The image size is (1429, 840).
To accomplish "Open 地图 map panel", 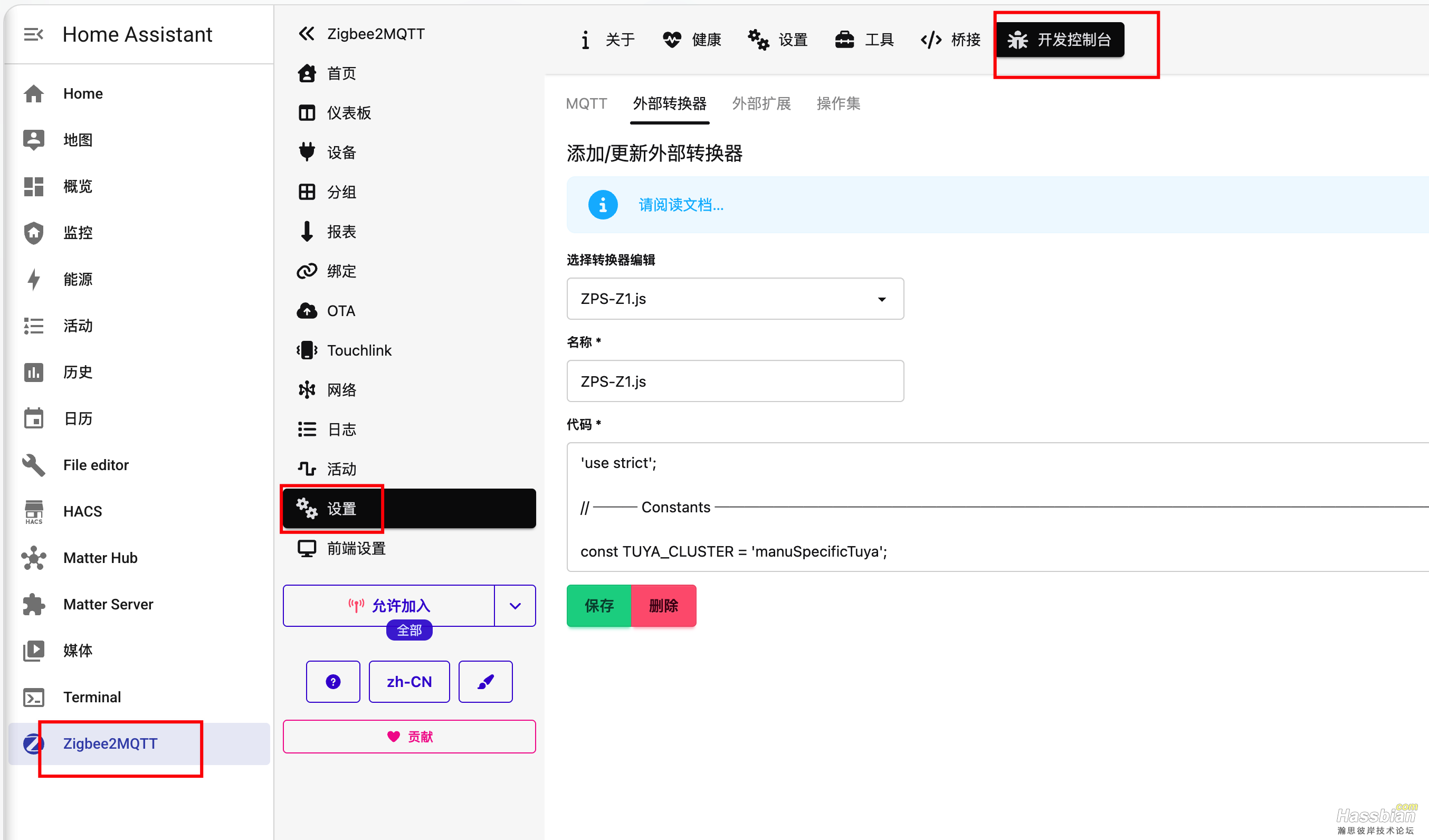I will point(139,140).
